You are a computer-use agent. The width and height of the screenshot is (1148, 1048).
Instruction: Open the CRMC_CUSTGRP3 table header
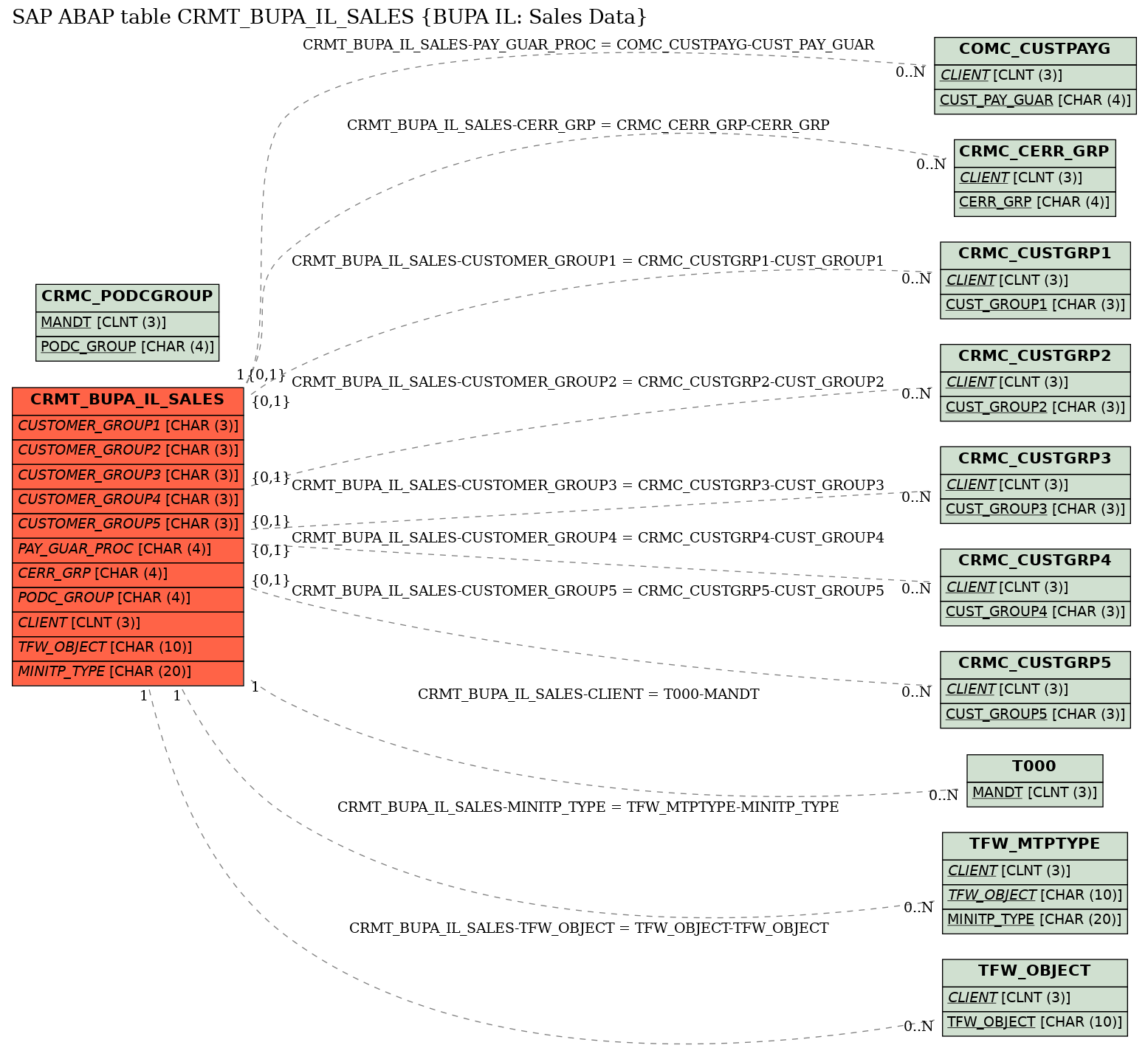(x=1035, y=459)
